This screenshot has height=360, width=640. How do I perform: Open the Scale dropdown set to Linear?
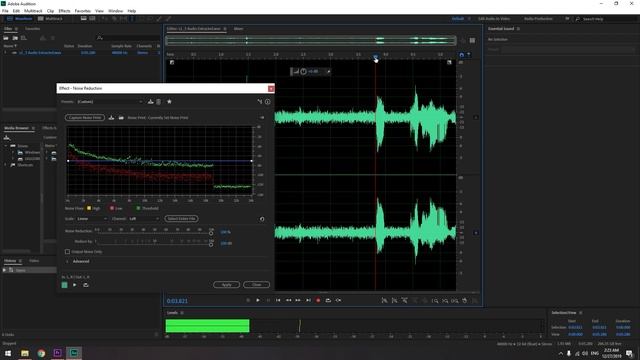(x=92, y=219)
